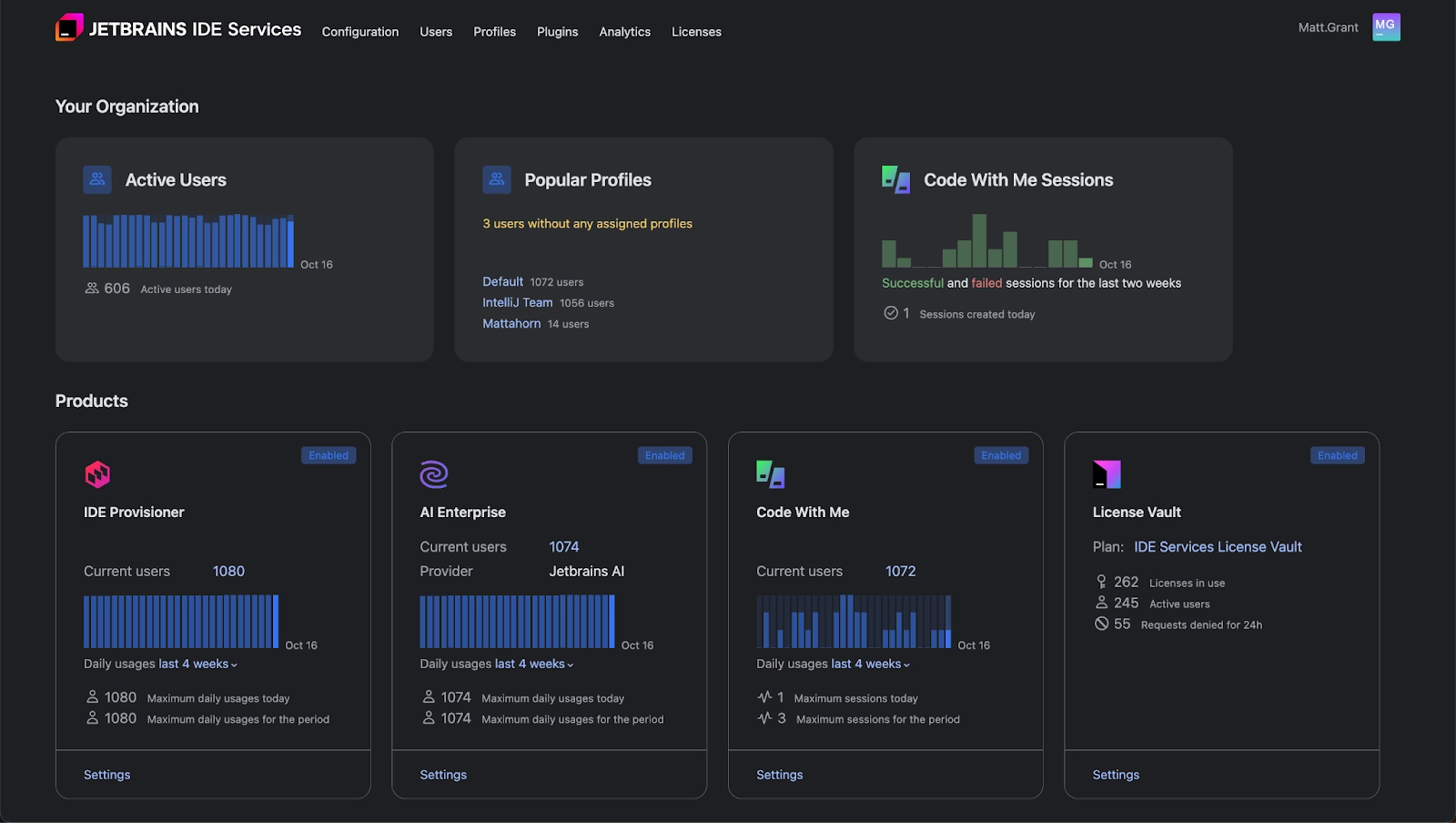
Task: Click the Enabled badge on License Vault
Action: click(x=1338, y=455)
